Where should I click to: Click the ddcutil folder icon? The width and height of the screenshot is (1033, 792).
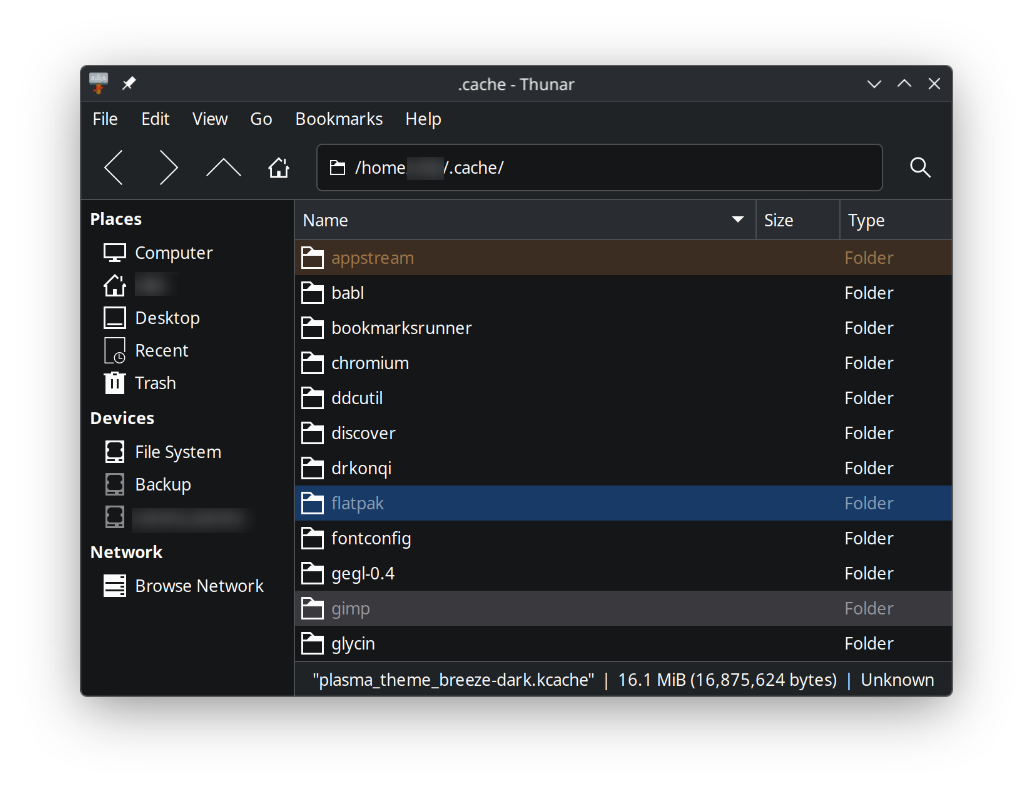[312, 398]
